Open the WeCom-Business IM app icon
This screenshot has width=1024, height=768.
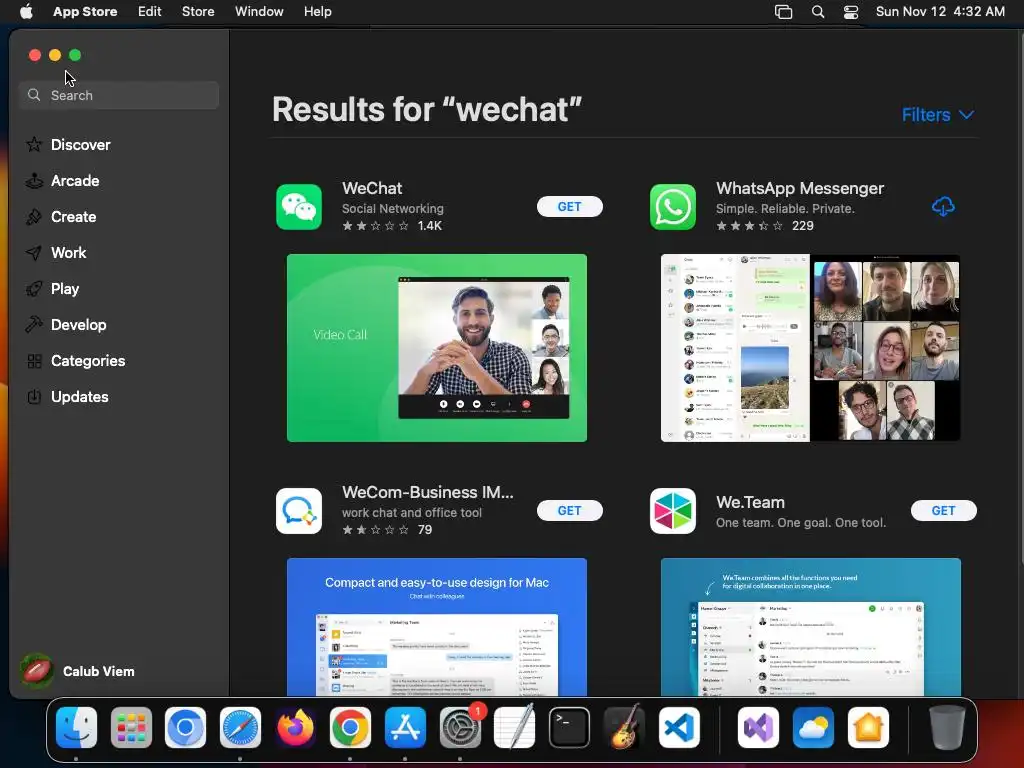coord(298,511)
